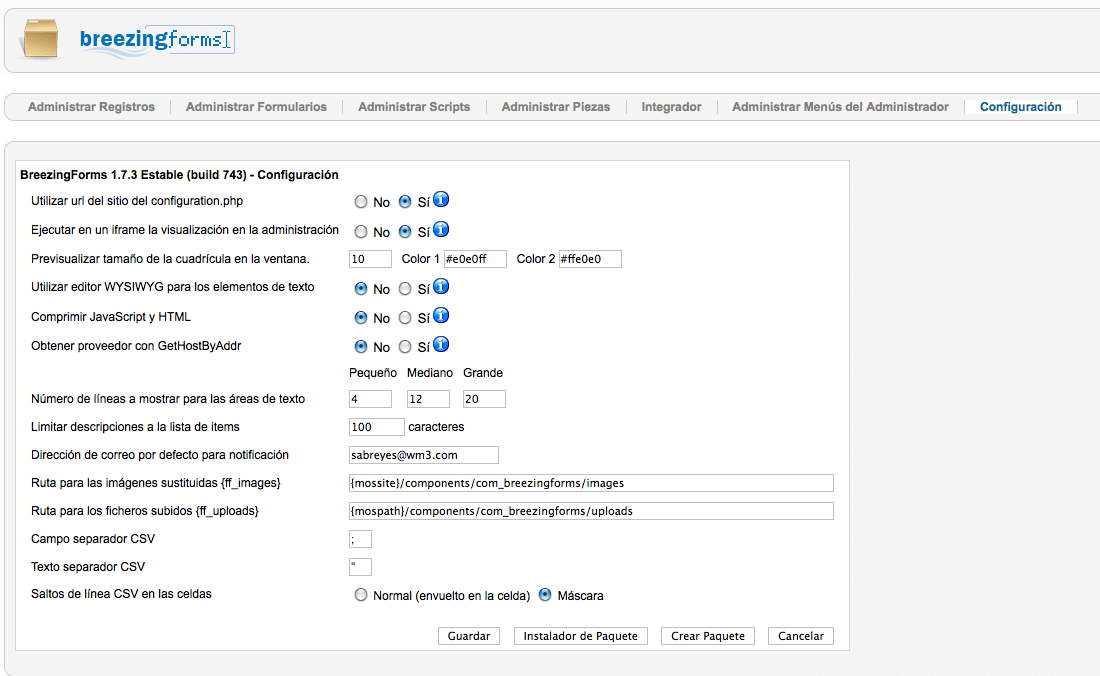Open Configuración tab
1100x676 pixels.
pyautogui.click(x=1021, y=107)
